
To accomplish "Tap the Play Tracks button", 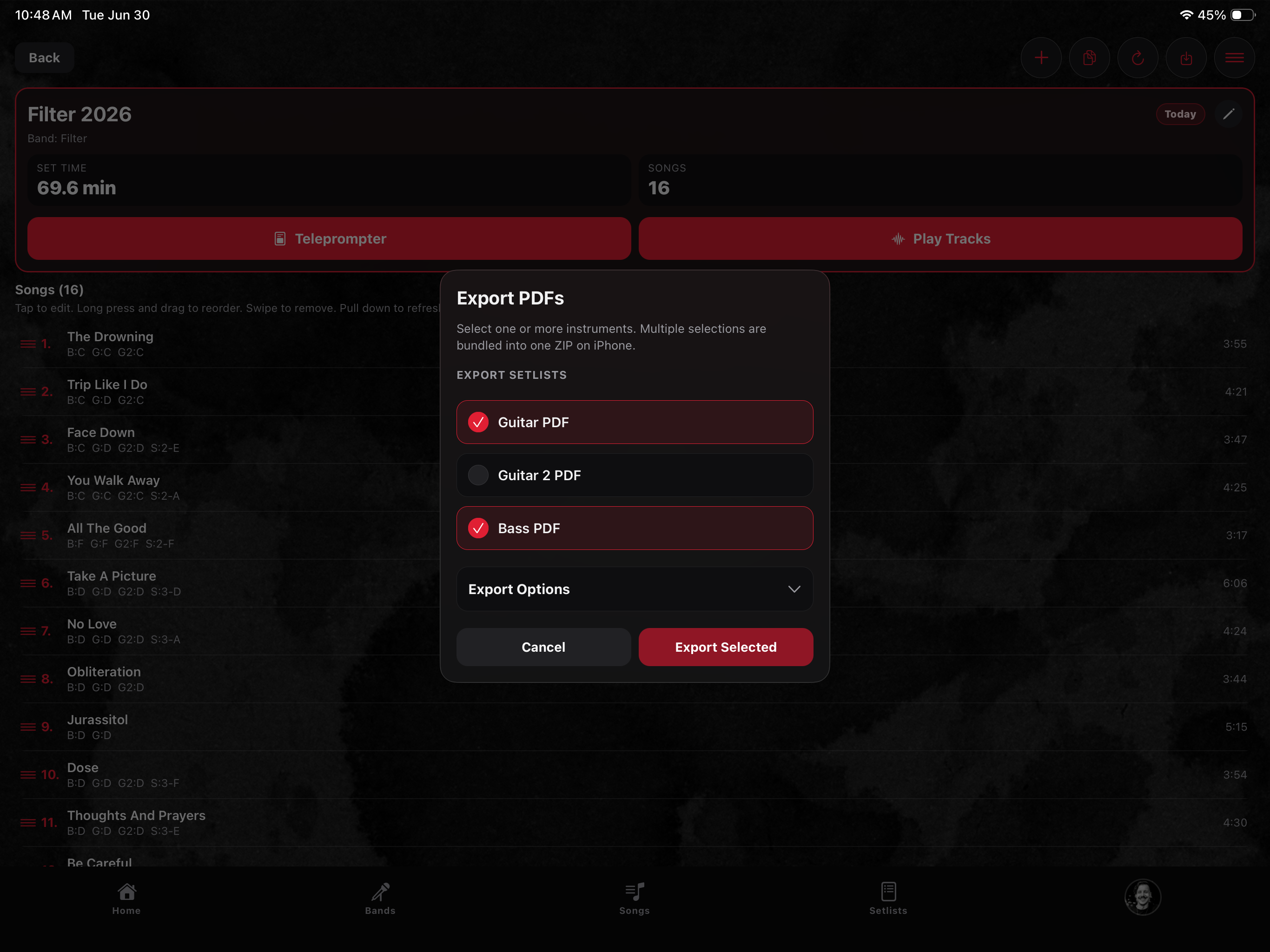I will click(x=940, y=238).
